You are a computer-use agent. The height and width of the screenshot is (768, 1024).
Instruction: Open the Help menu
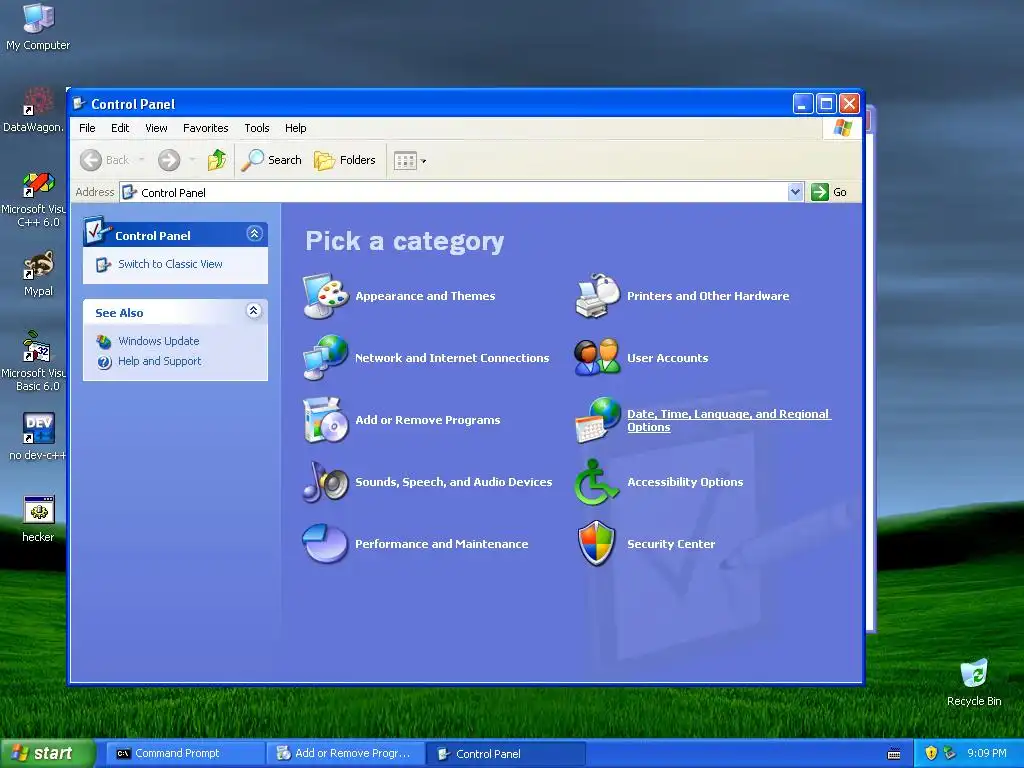(x=295, y=128)
